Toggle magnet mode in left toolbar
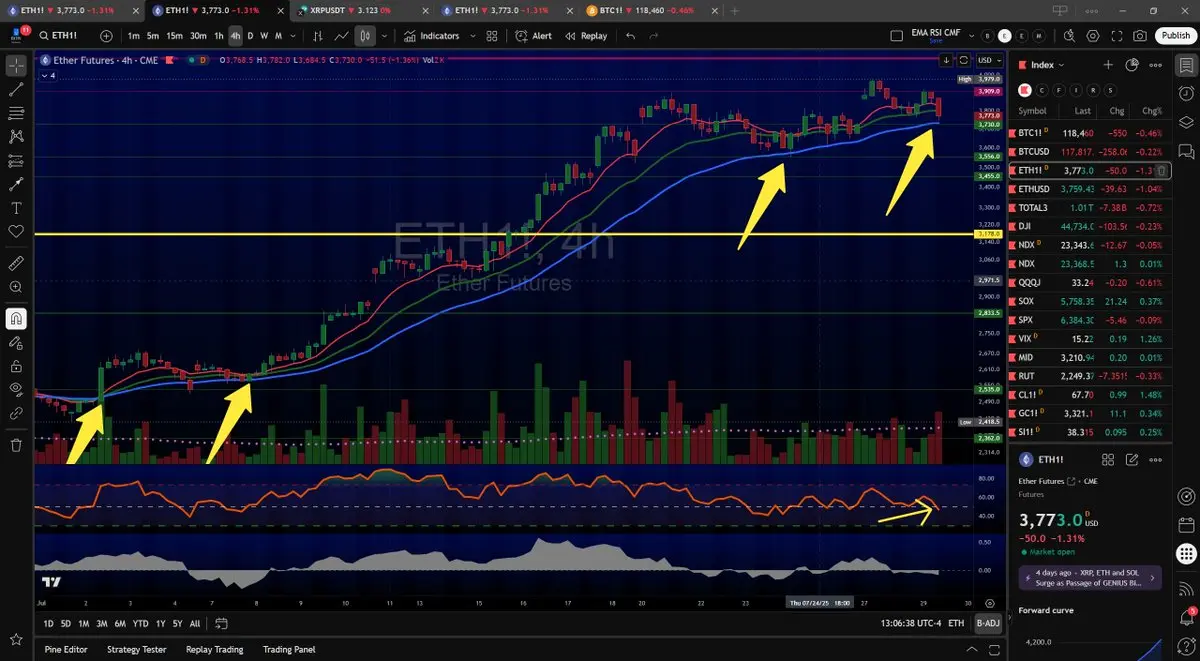This screenshot has height=661, width=1200. tap(16, 319)
